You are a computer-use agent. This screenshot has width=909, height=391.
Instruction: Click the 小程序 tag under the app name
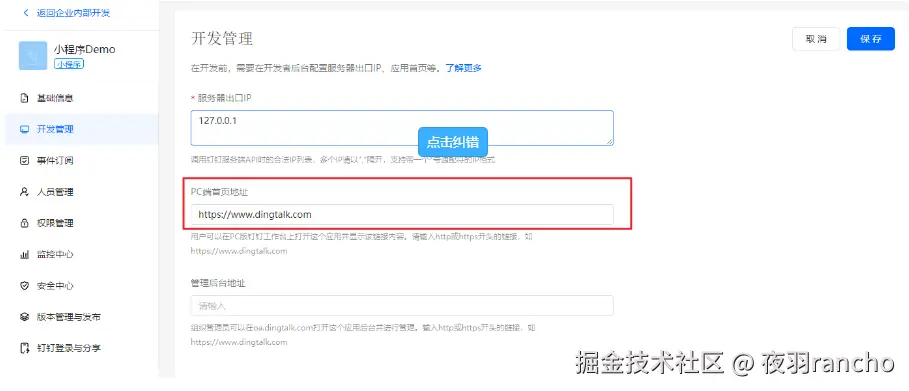click(x=69, y=64)
